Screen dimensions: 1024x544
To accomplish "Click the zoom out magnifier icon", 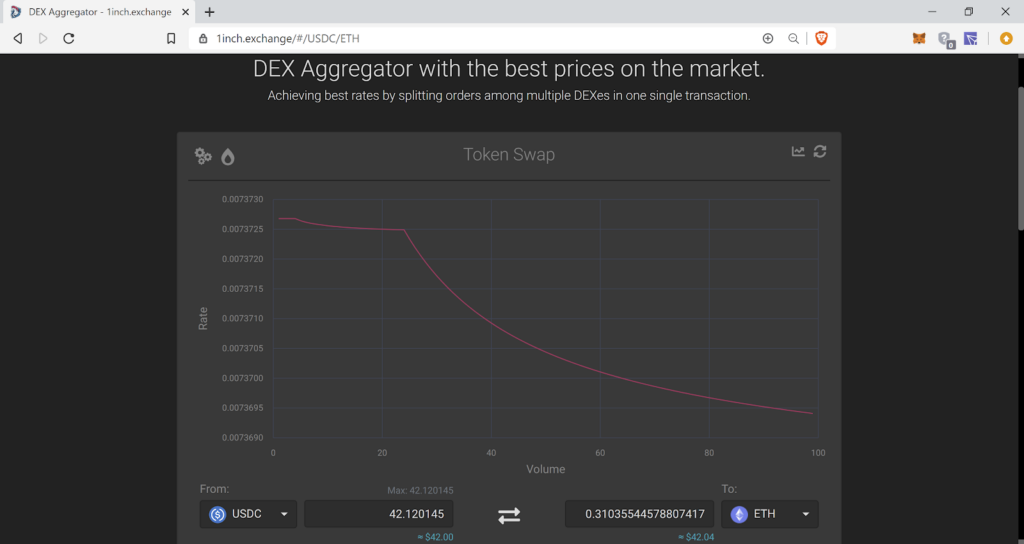I will click(793, 38).
